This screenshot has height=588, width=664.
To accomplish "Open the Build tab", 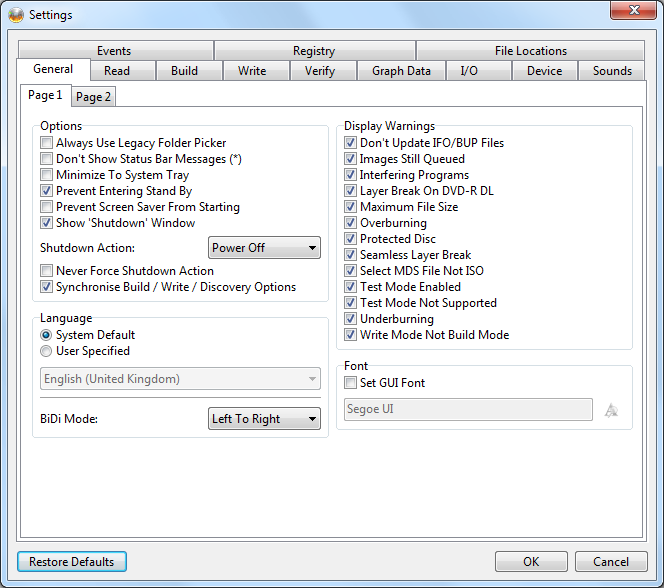I will point(189,71).
